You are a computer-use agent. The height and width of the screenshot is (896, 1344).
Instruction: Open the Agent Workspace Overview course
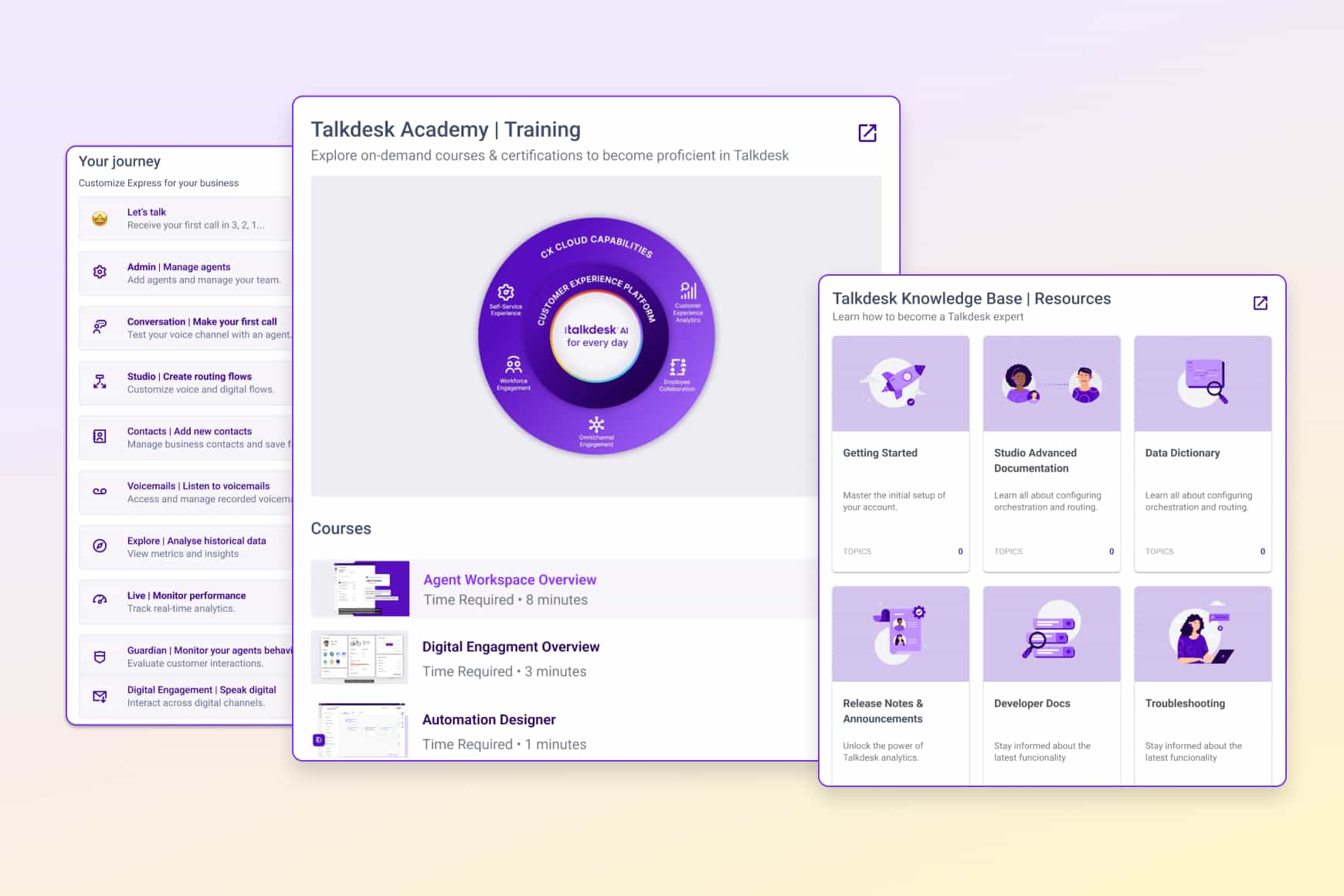click(x=509, y=579)
